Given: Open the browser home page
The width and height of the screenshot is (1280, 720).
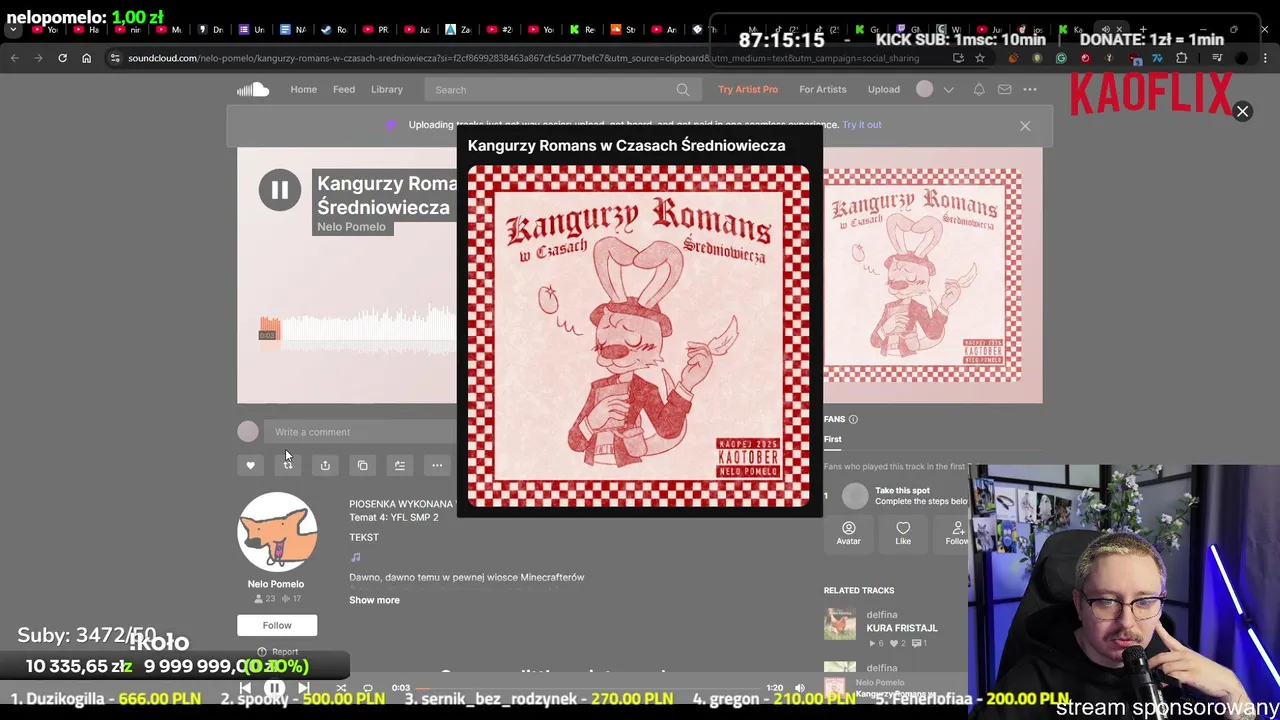Looking at the screenshot, I should click(86, 58).
